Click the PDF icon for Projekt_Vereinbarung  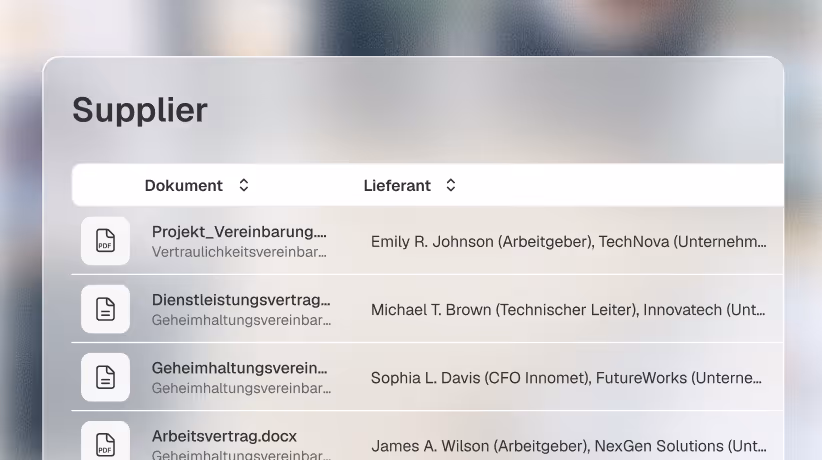point(105,241)
